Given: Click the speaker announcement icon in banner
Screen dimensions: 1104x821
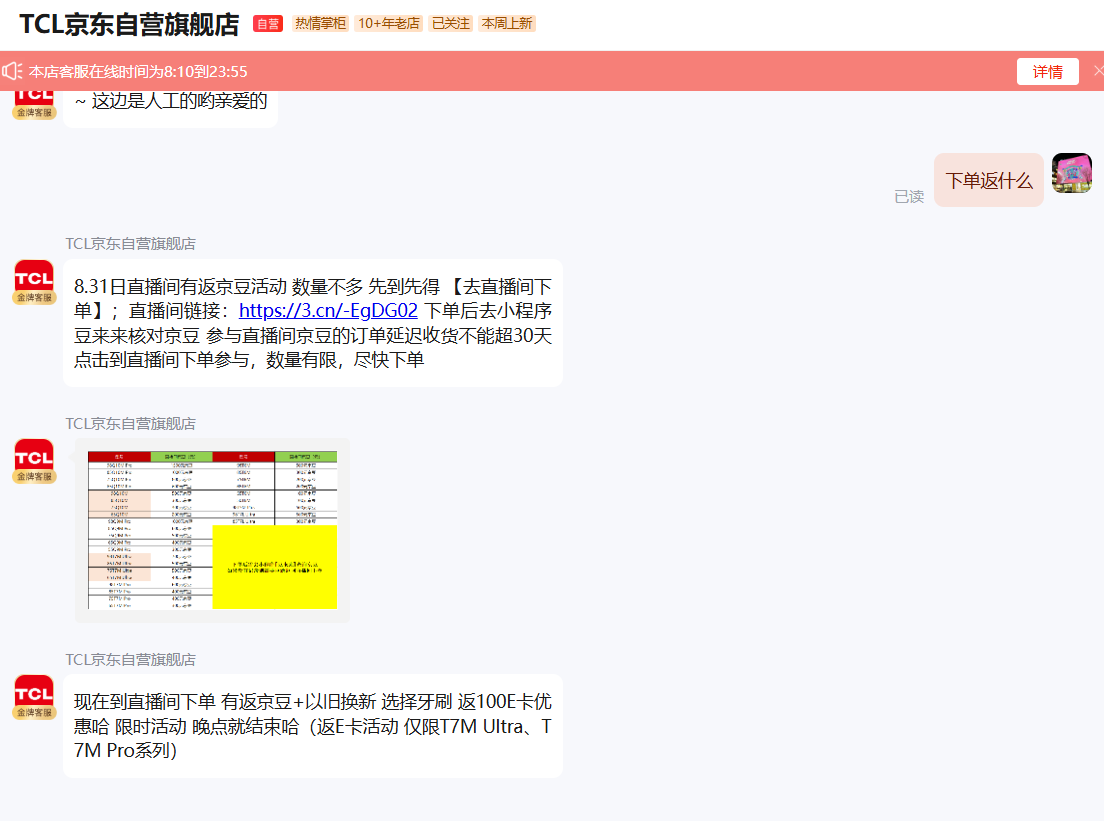Looking at the screenshot, I should [12, 71].
